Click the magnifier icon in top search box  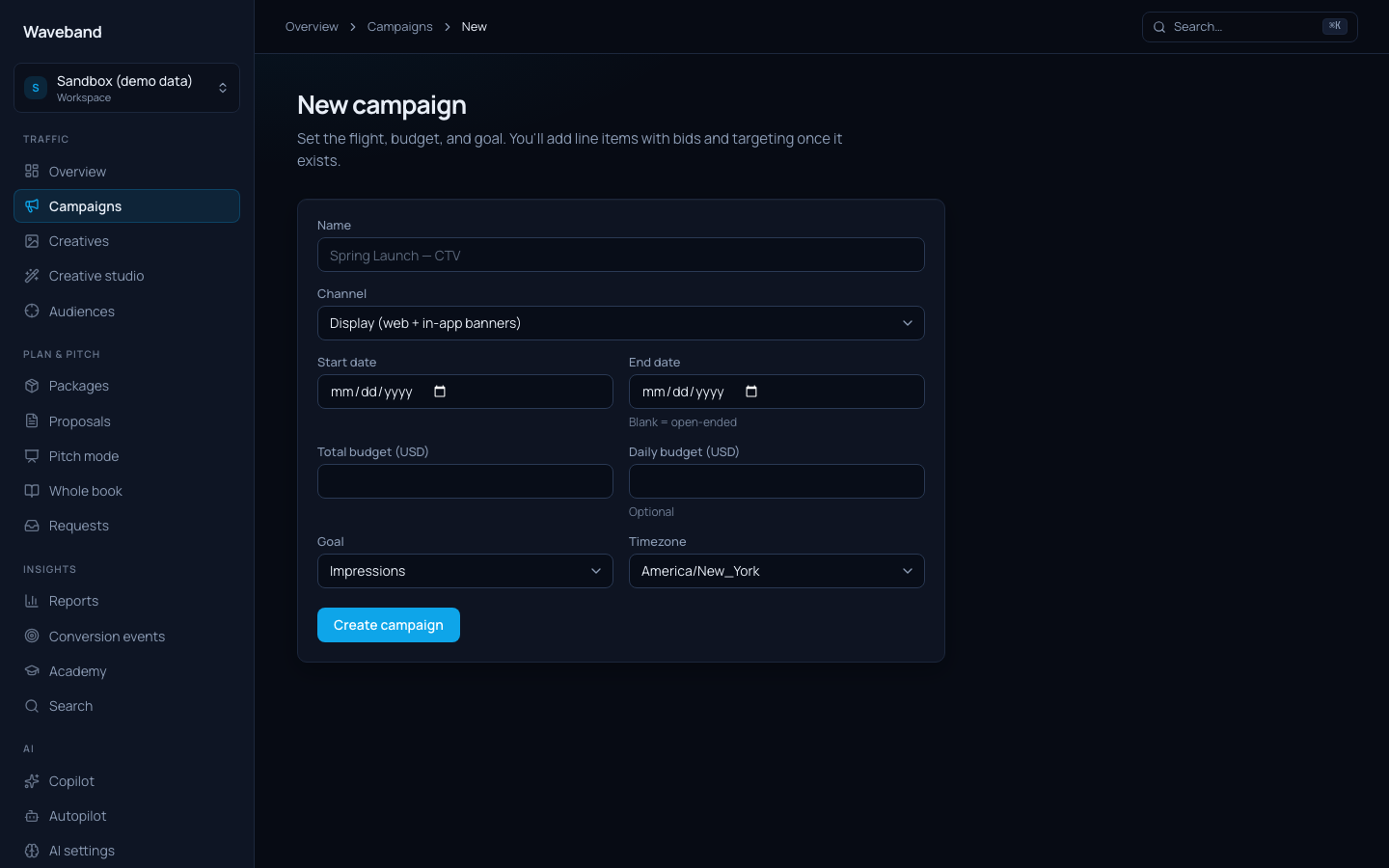click(1159, 27)
